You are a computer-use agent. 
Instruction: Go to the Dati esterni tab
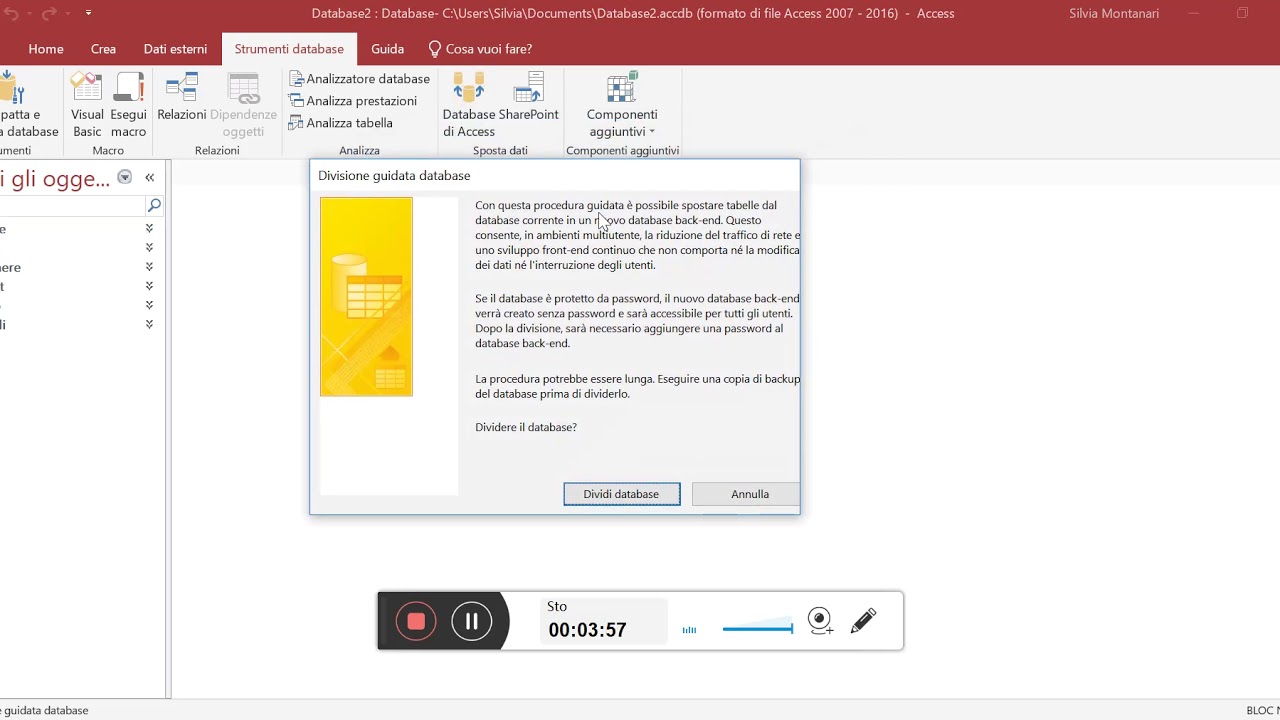coord(175,49)
